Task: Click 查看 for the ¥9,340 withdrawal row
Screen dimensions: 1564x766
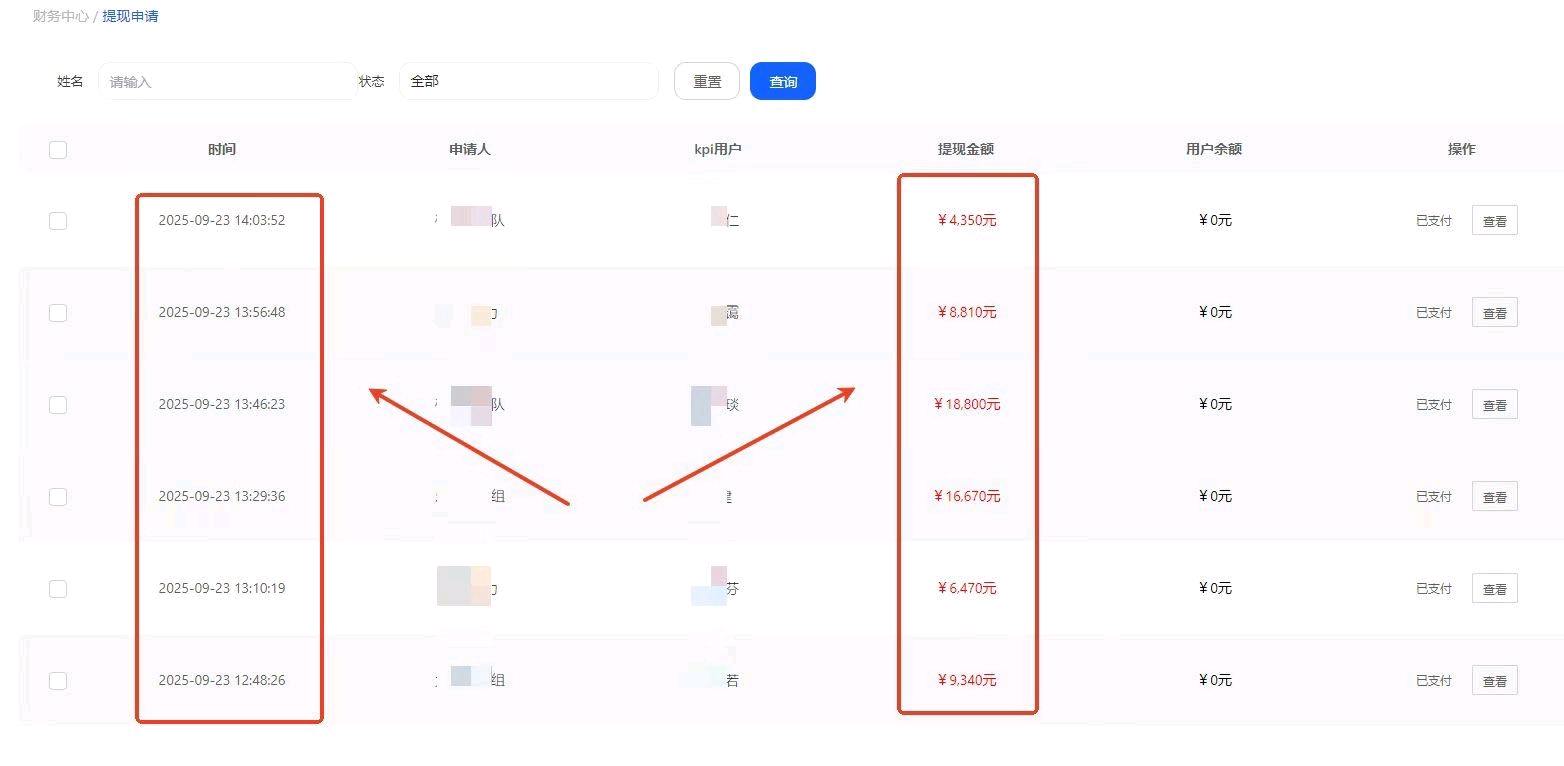Action: [1494, 680]
